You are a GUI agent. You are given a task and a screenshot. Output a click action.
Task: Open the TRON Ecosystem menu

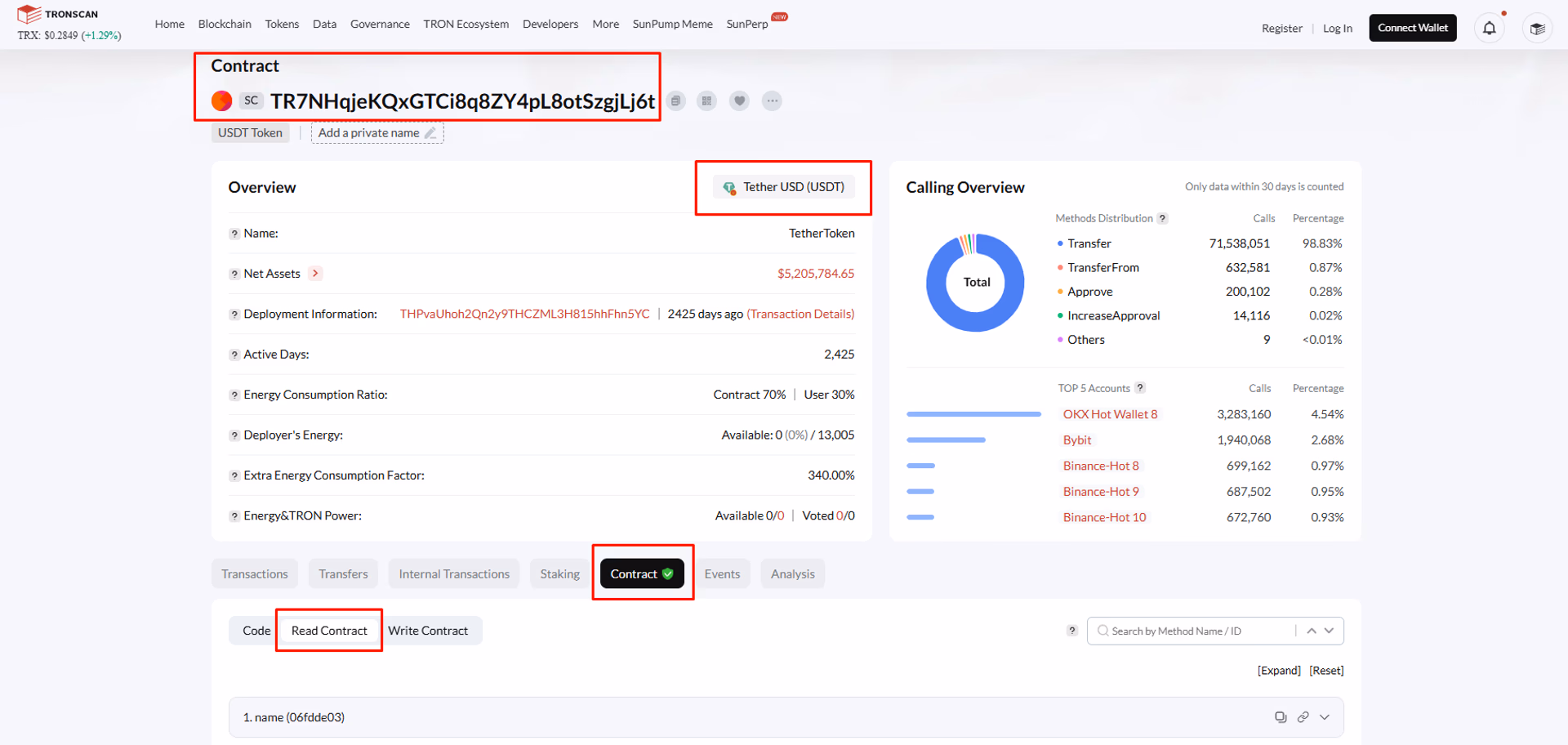466,25
